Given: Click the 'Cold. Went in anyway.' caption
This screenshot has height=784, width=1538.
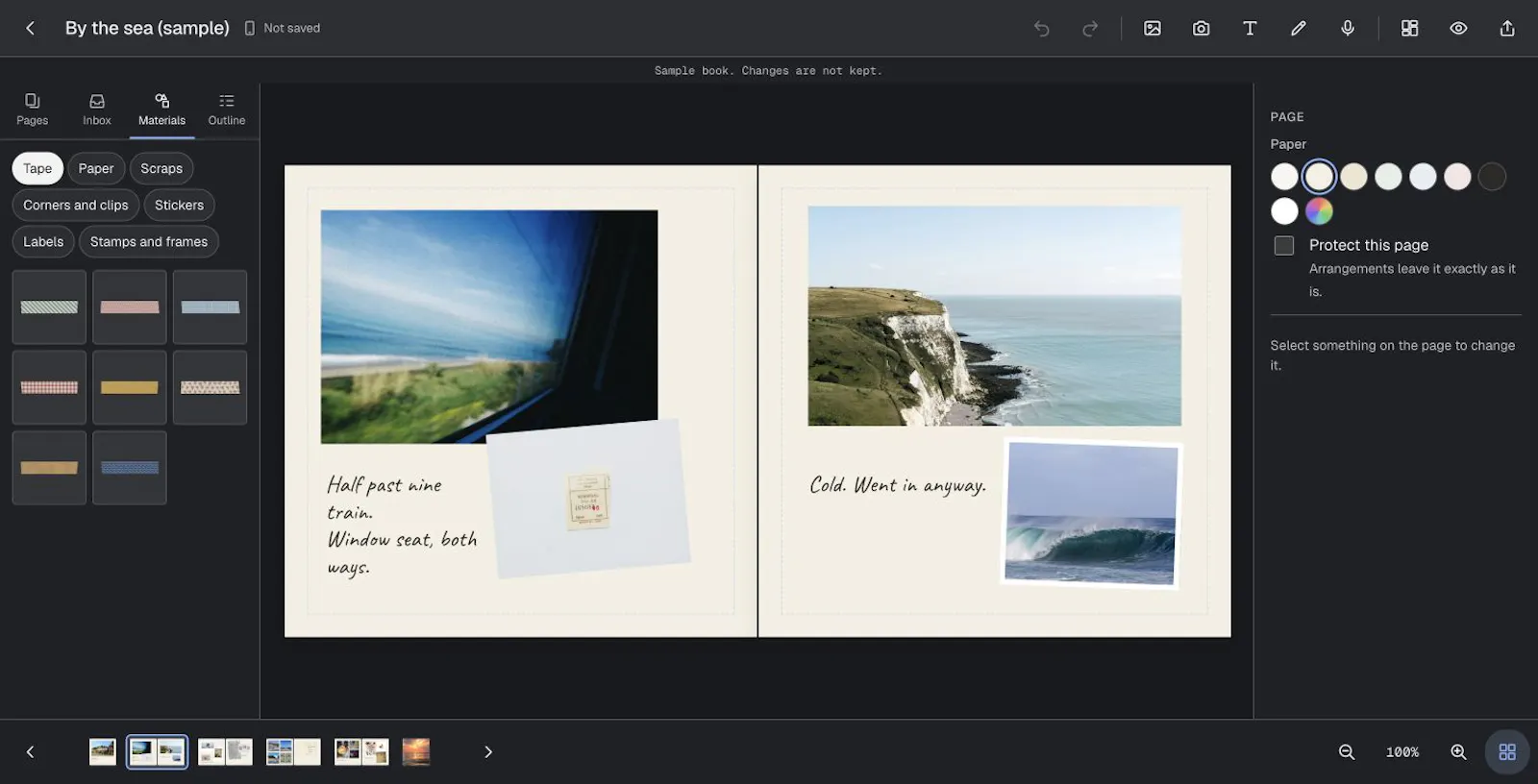Looking at the screenshot, I should (x=898, y=485).
